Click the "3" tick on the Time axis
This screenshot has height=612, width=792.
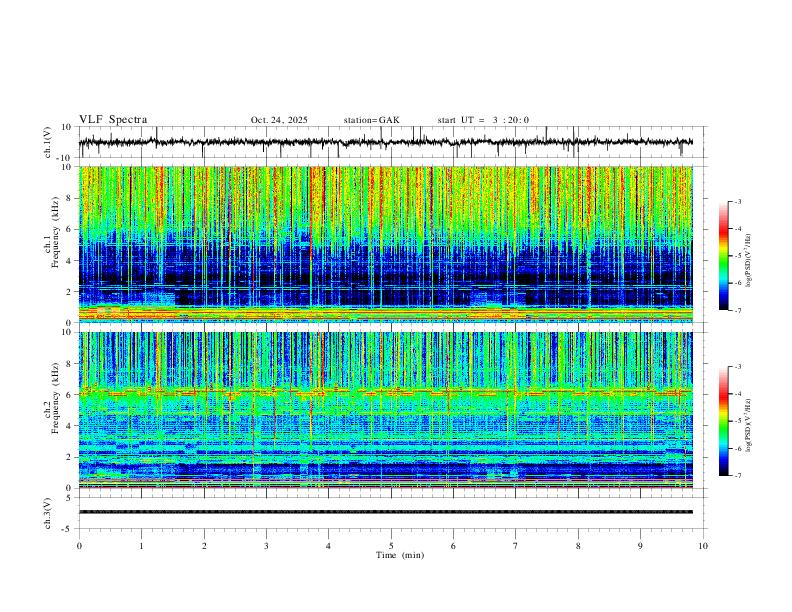[x=266, y=546]
